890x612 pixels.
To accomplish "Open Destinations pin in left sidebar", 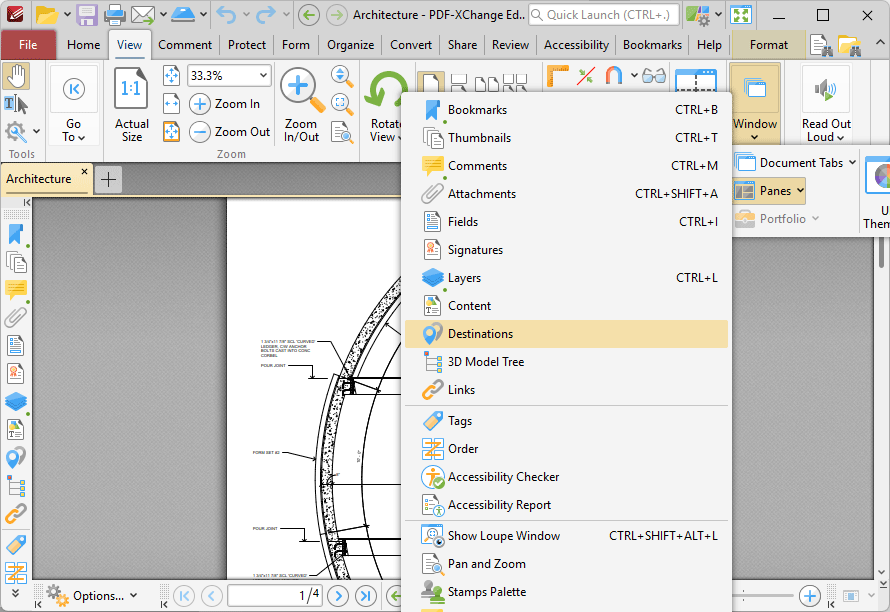I will [x=16, y=457].
